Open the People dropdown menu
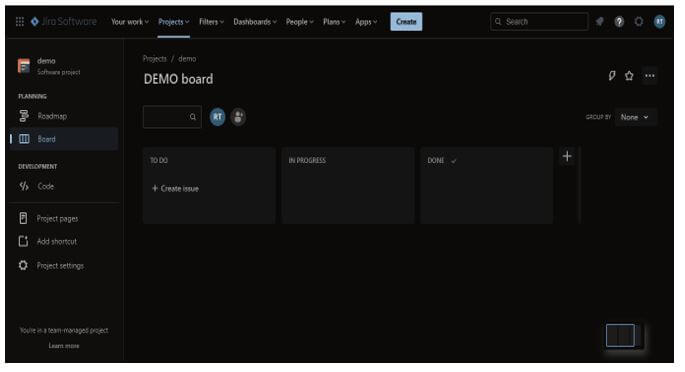Screen dimensions: 685x372 click(300, 22)
